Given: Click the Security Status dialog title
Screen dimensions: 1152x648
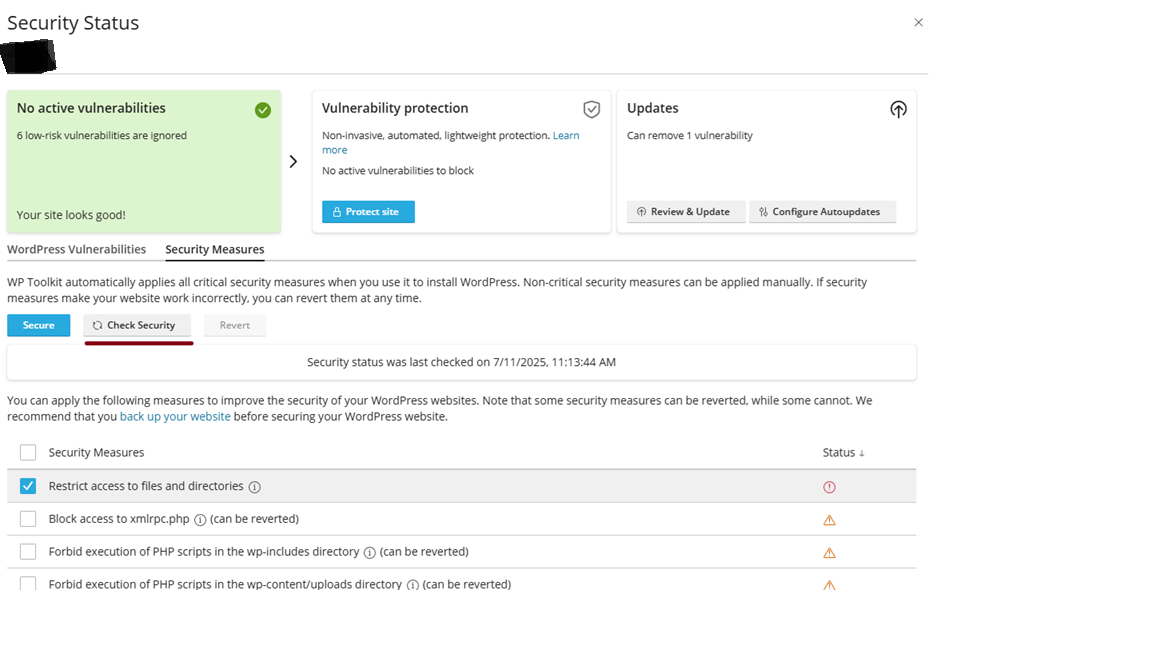Looking at the screenshot, I should [x=73, y=23].
